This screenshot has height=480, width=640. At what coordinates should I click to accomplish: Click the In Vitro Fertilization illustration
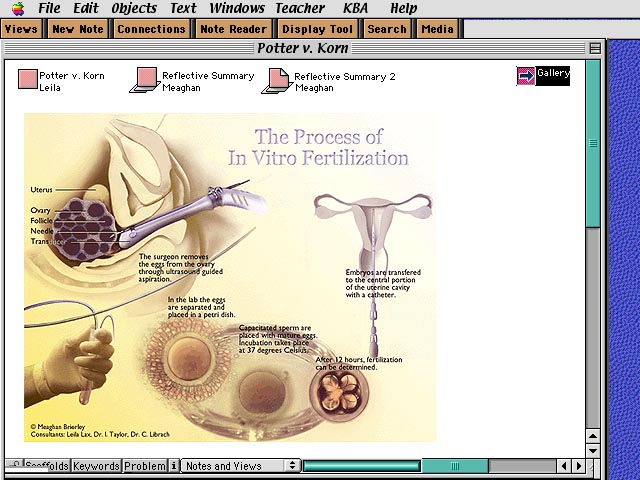click(x=230, y=278)
